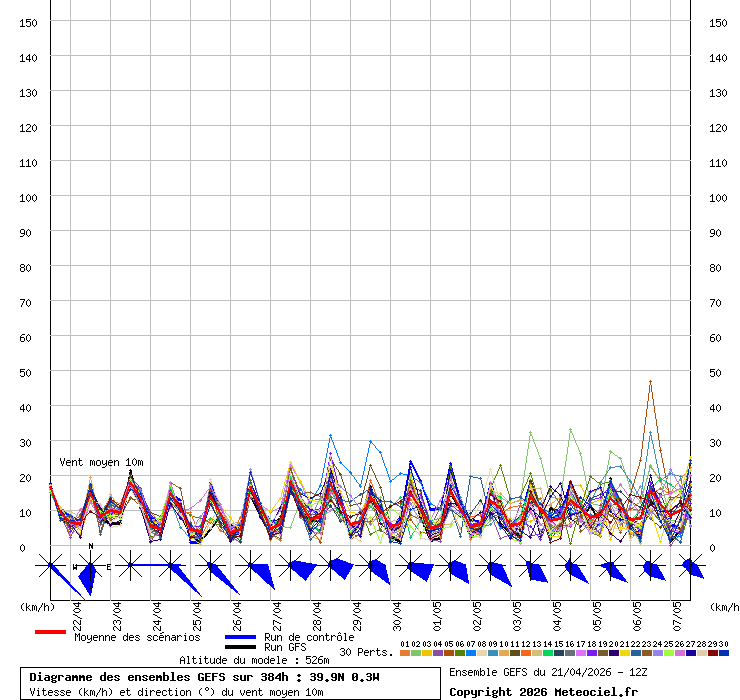Click the wind rose icon for 22/04
The width and height of the screenshot is (740, 700).
pyautogui.click(x=90, y=567)
